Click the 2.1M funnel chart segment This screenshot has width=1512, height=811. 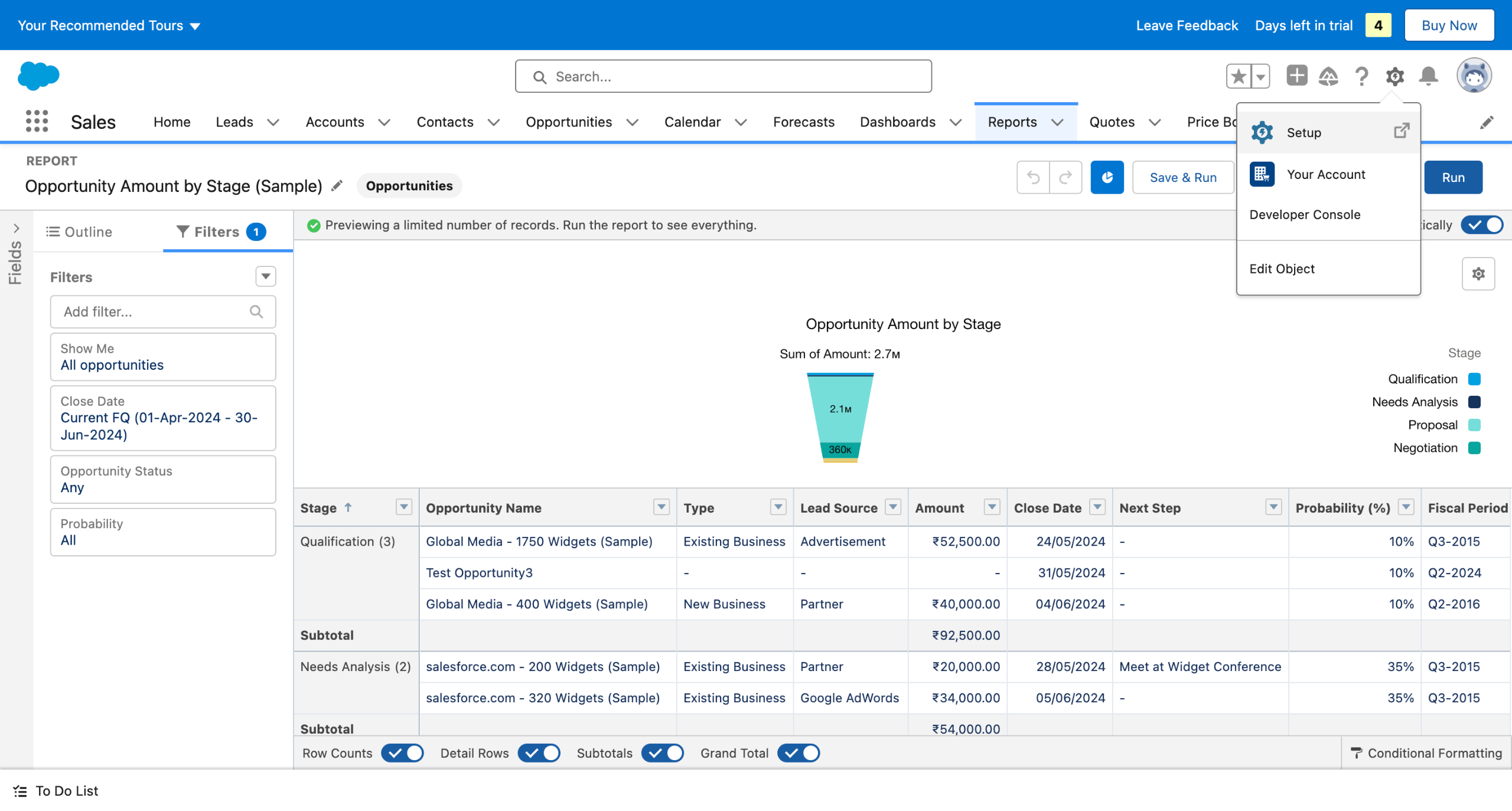(840, 409)
